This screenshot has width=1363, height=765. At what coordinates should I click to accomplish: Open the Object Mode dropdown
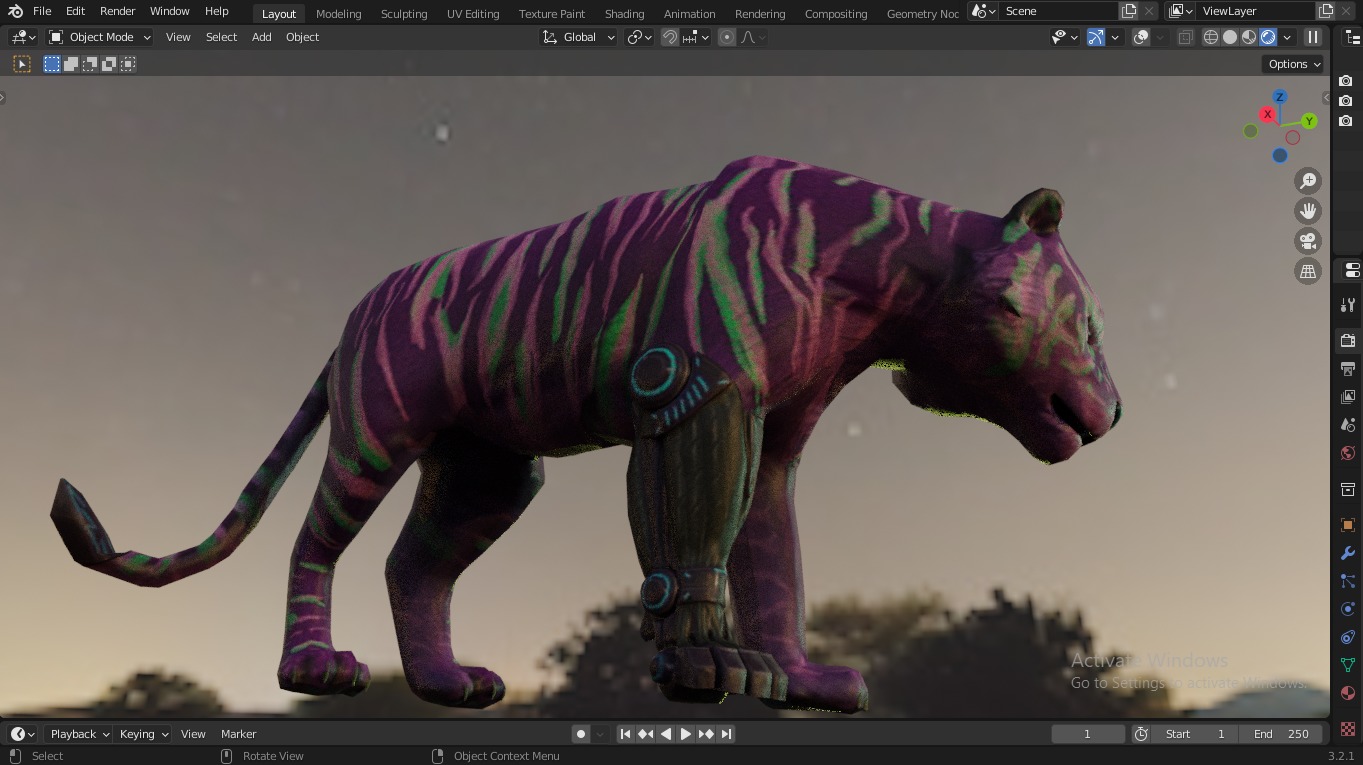(100, 37)
